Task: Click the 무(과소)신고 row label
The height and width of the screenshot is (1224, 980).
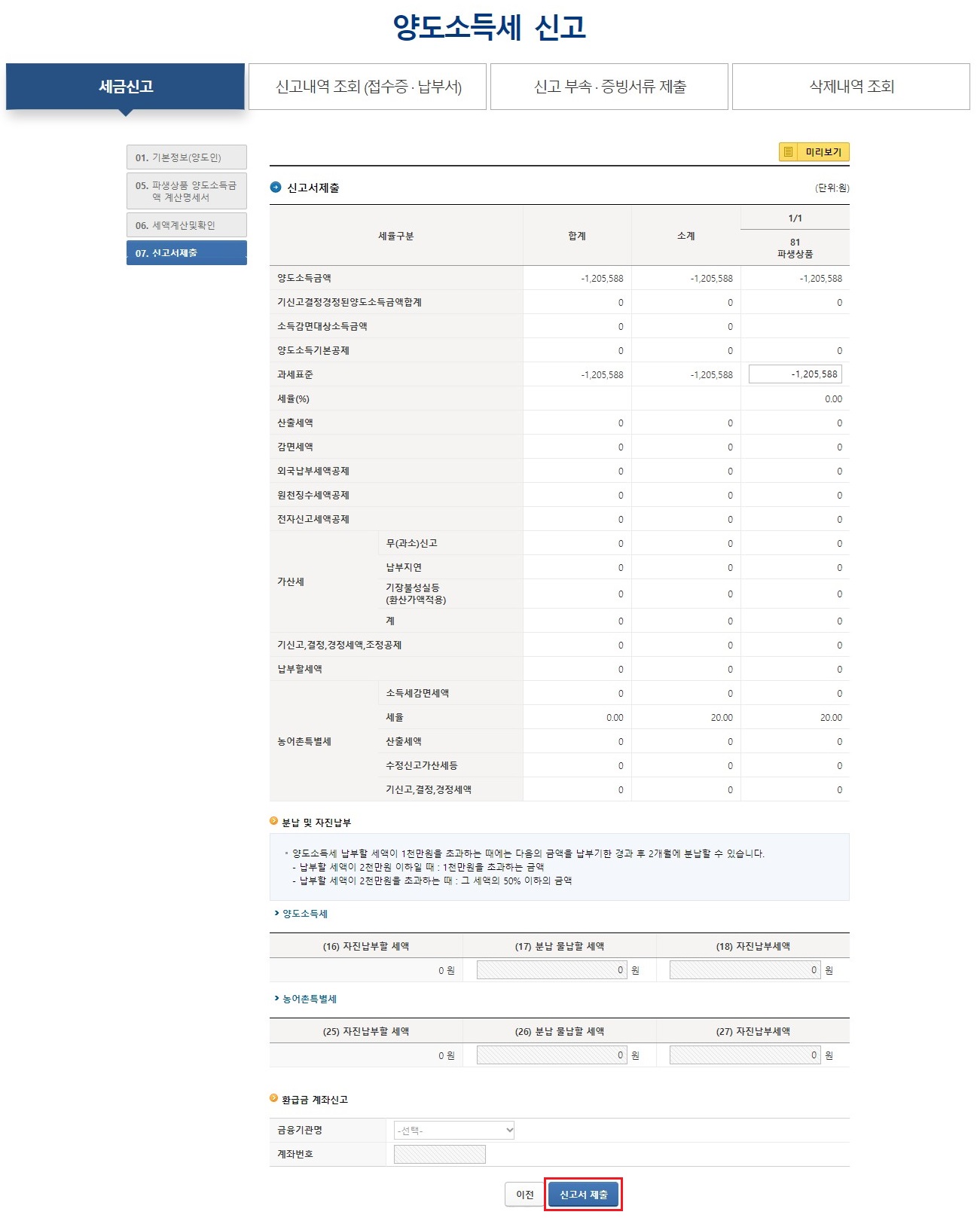Action: [x=411, y=543]
